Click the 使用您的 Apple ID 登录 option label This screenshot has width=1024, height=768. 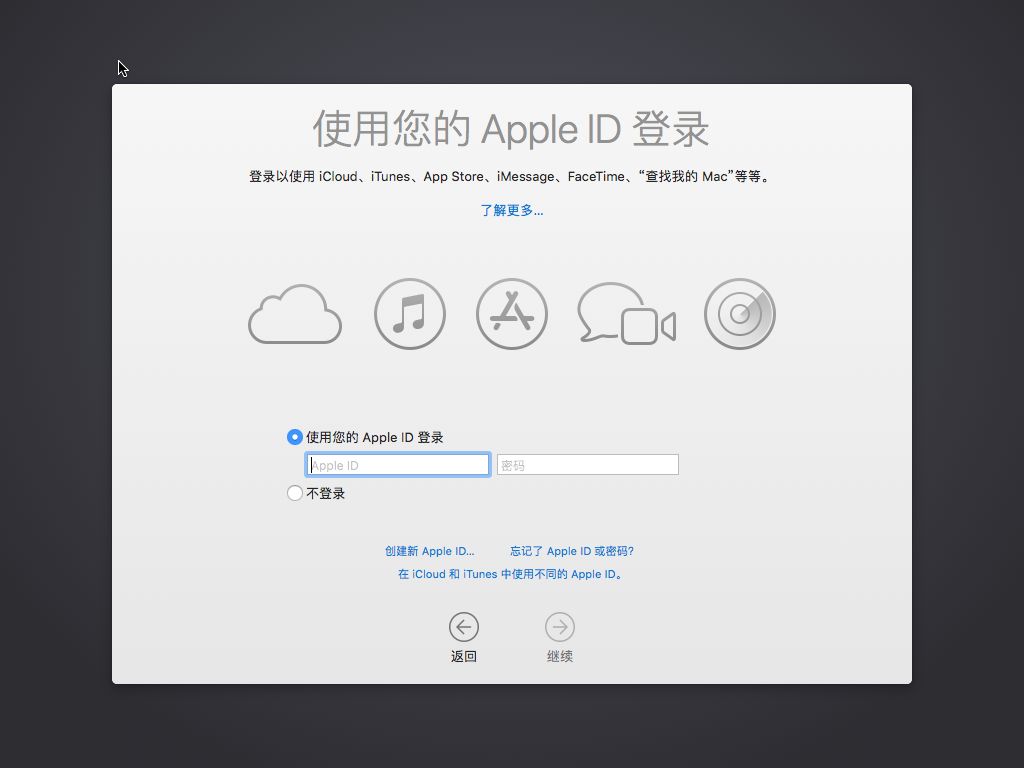coord(375,437)
